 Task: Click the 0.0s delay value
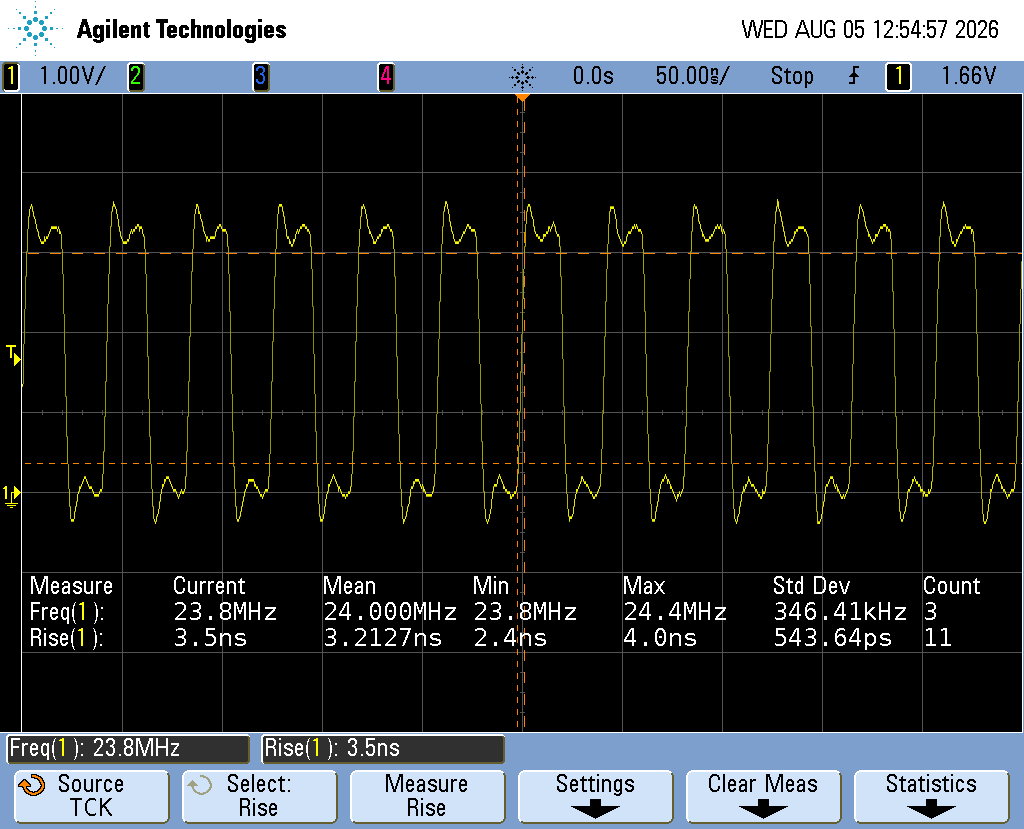point(593,76)
